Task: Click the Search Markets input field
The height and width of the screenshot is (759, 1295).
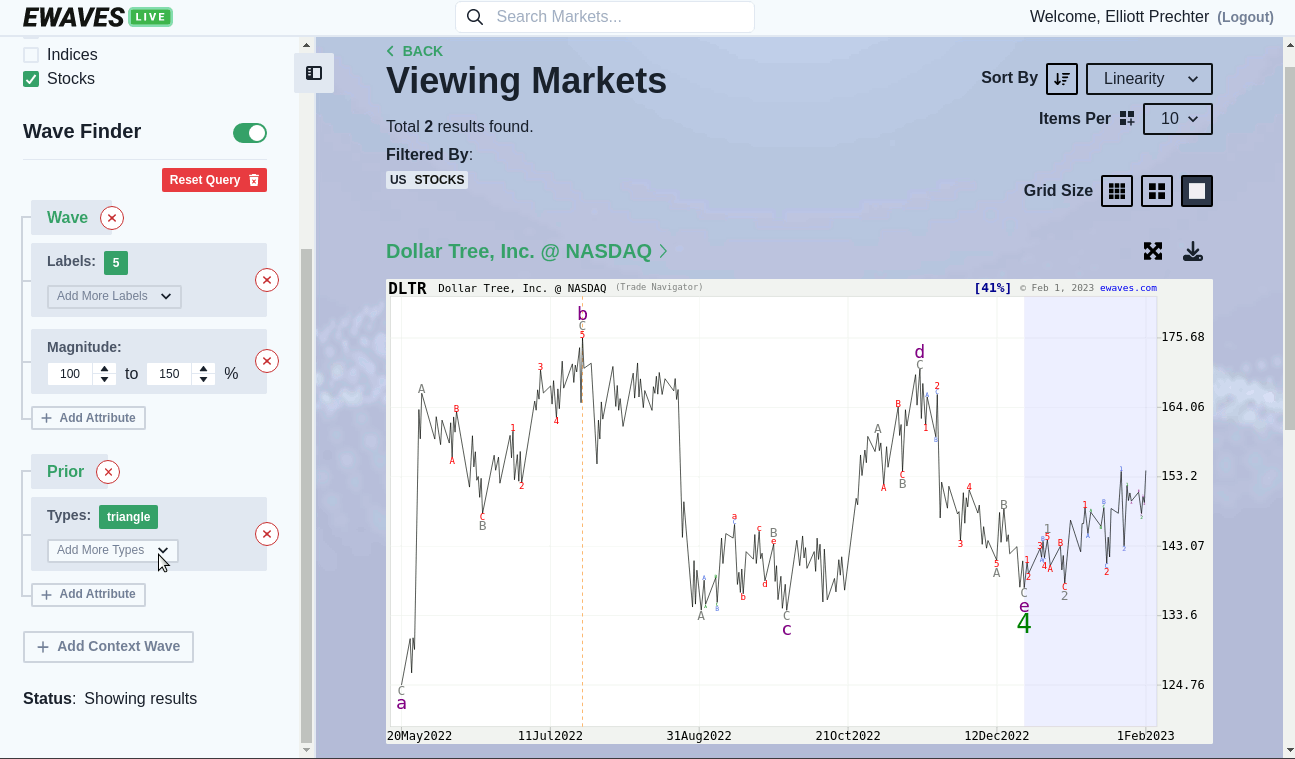Action: coord(604,17)
